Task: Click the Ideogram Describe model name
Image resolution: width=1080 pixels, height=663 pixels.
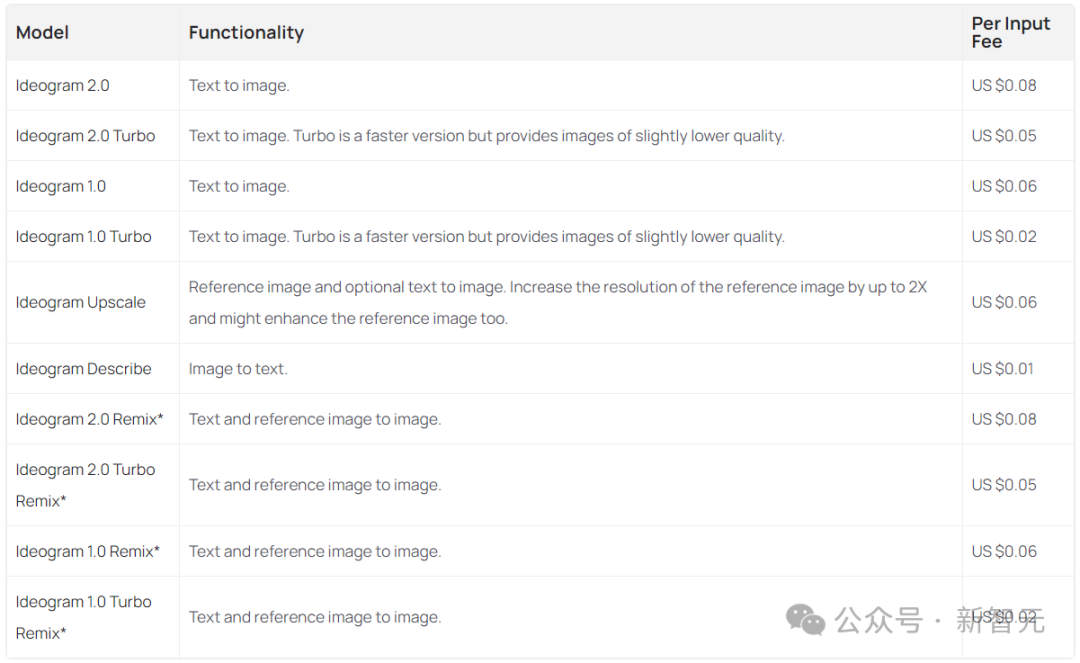Action: tap(83, 369)
